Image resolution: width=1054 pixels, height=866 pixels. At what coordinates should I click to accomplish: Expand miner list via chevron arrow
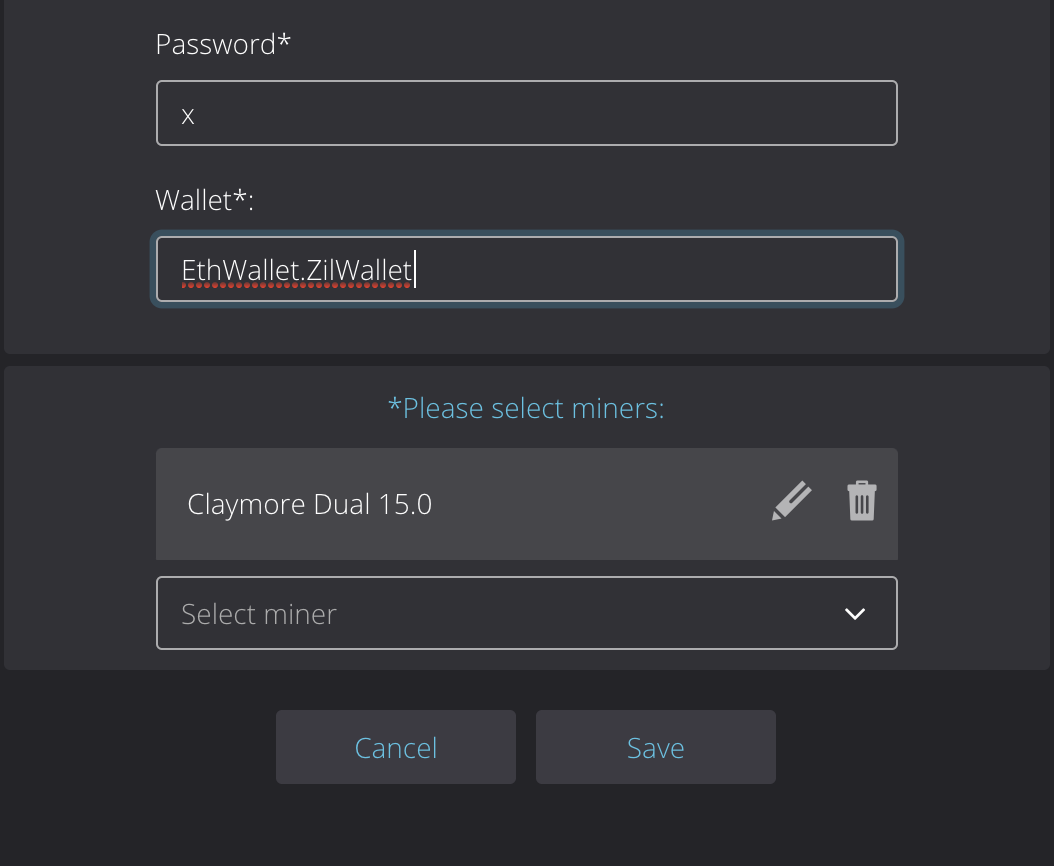click(854, 614)
